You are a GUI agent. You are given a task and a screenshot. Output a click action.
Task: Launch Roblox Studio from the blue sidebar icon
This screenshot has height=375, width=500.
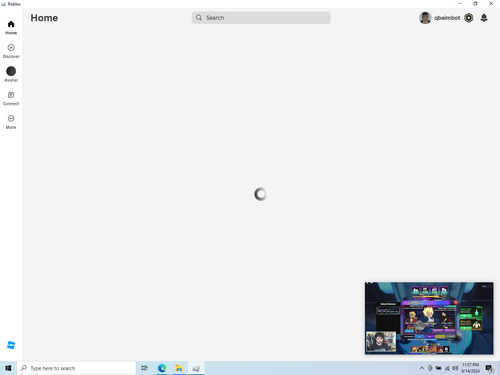(x=11, y=345)
